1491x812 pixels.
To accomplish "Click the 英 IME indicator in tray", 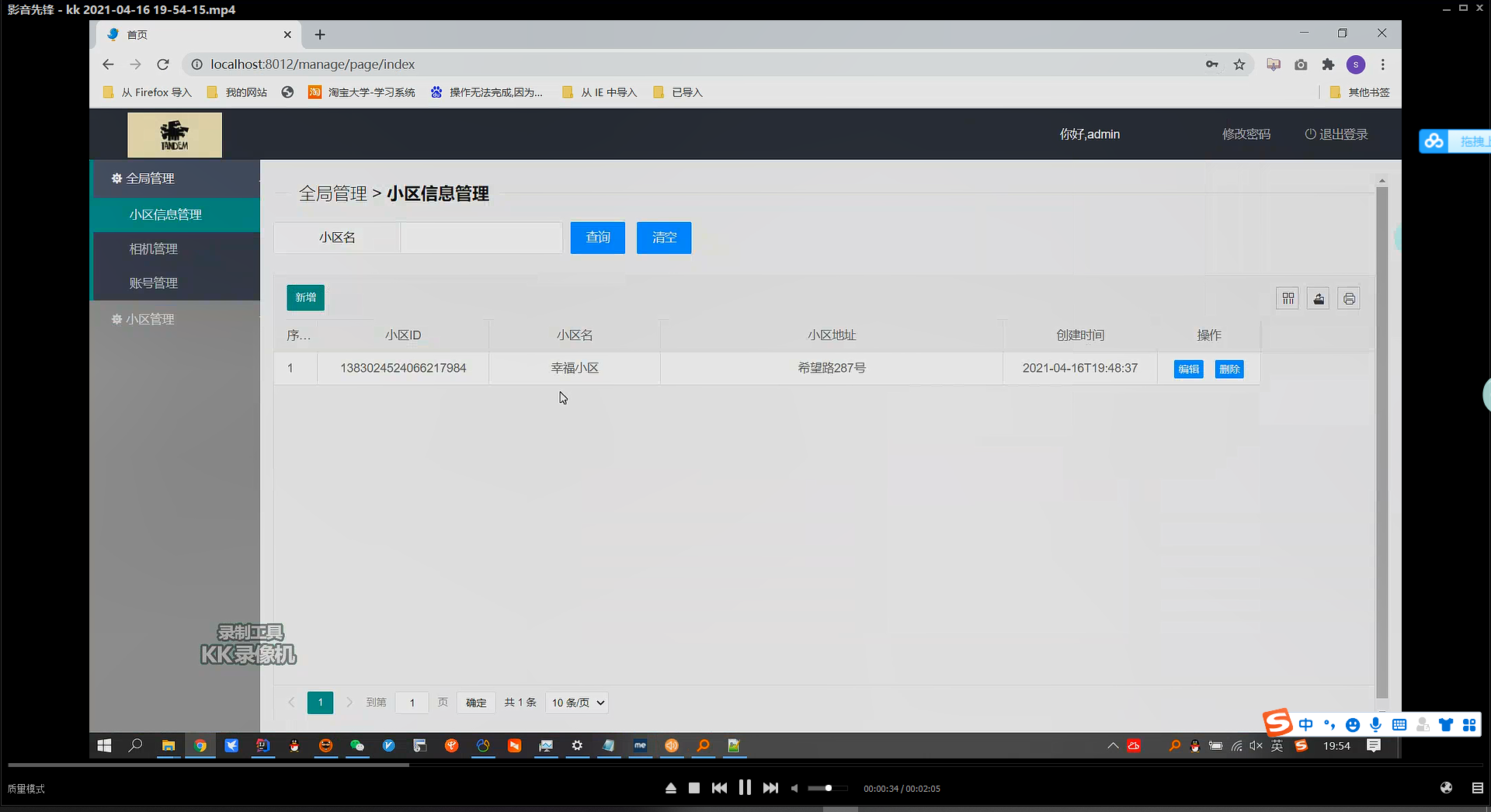I will (1277, 745).
